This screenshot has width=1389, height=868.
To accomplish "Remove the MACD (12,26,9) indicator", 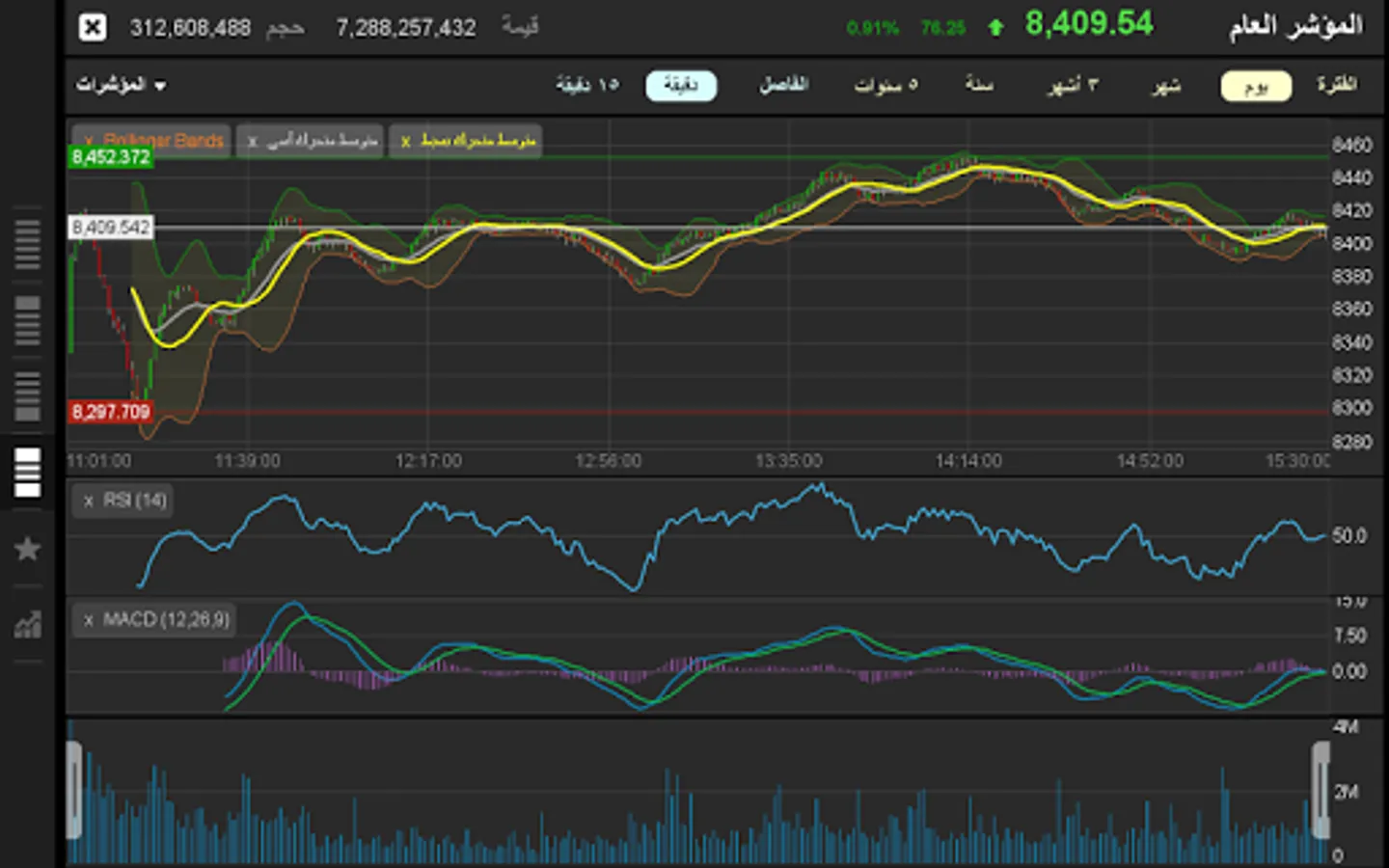I will pos(89,620).
